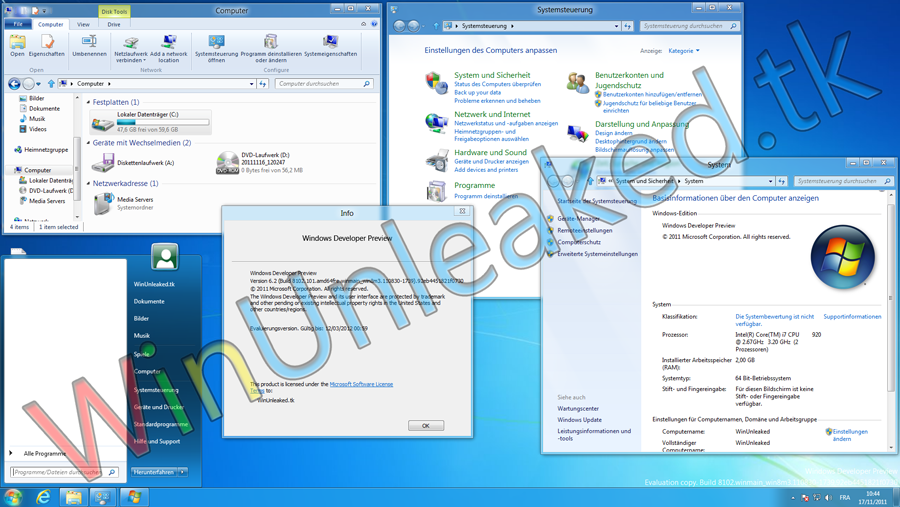Switch to the View ribbon tab

[x=83, y=24]
